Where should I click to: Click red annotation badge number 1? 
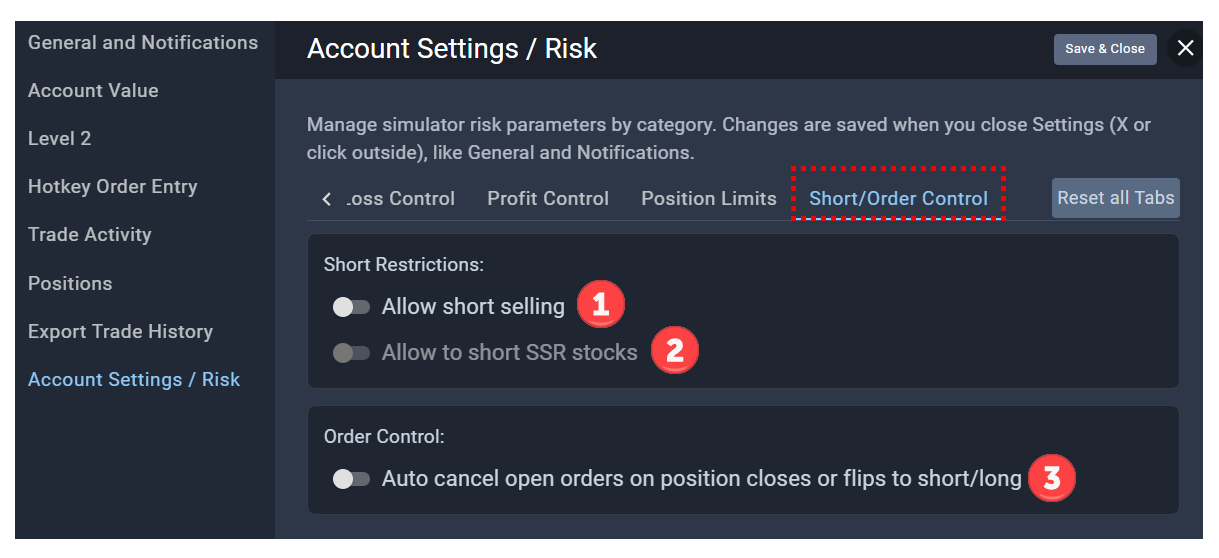pyautogui.click(x=600, y=306)
